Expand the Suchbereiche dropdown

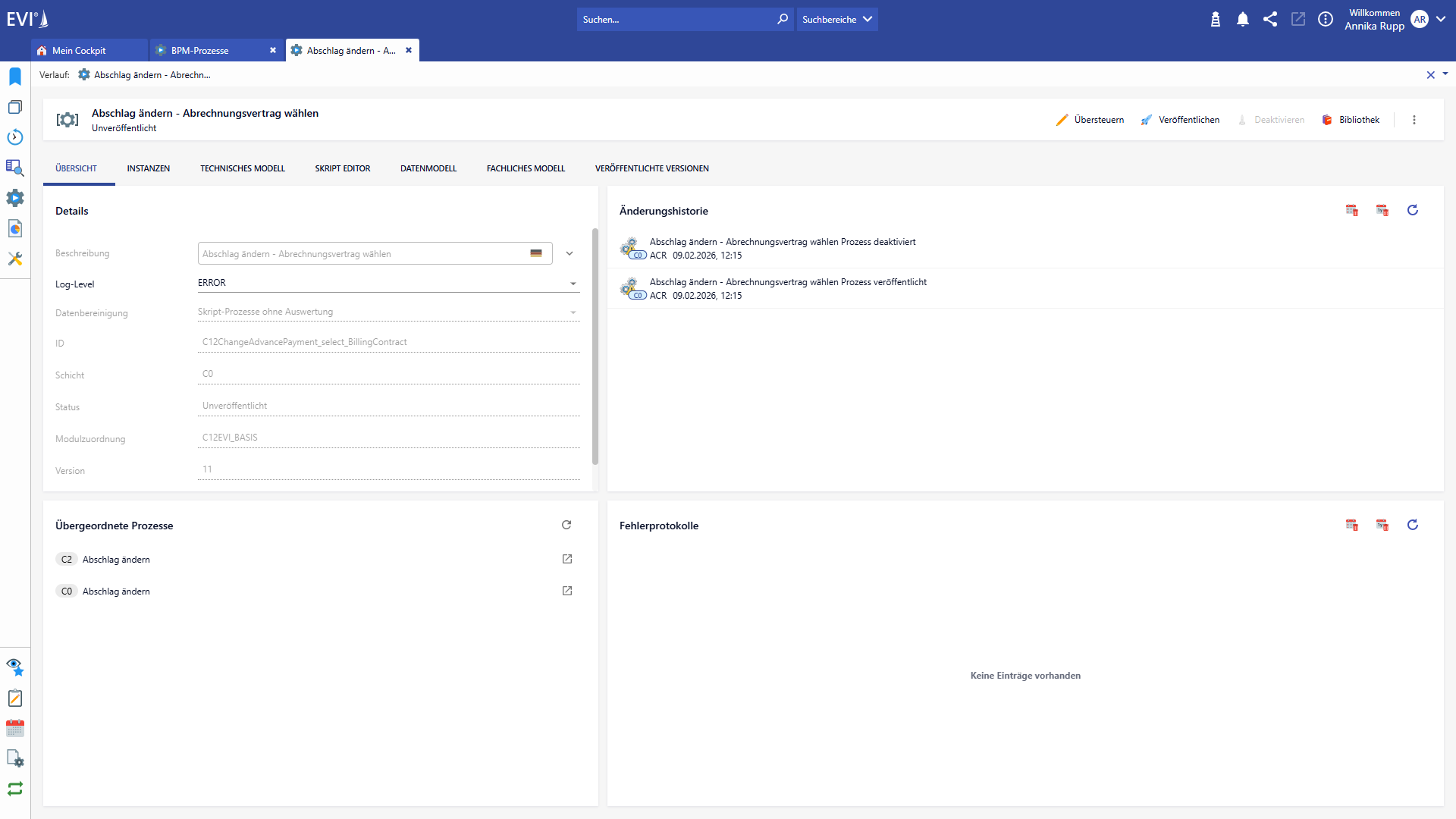837,20
